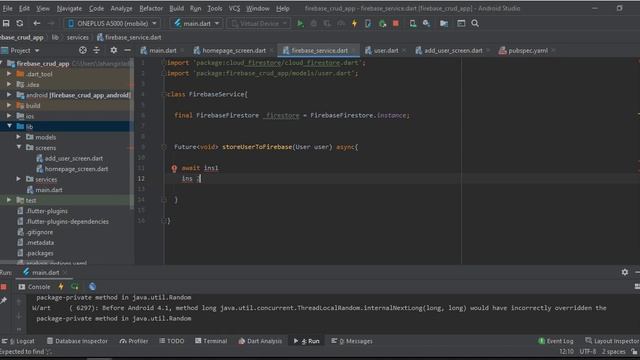Expand the services folder
The width and height of the screenshot is (640, 360).
coord(19,179)
